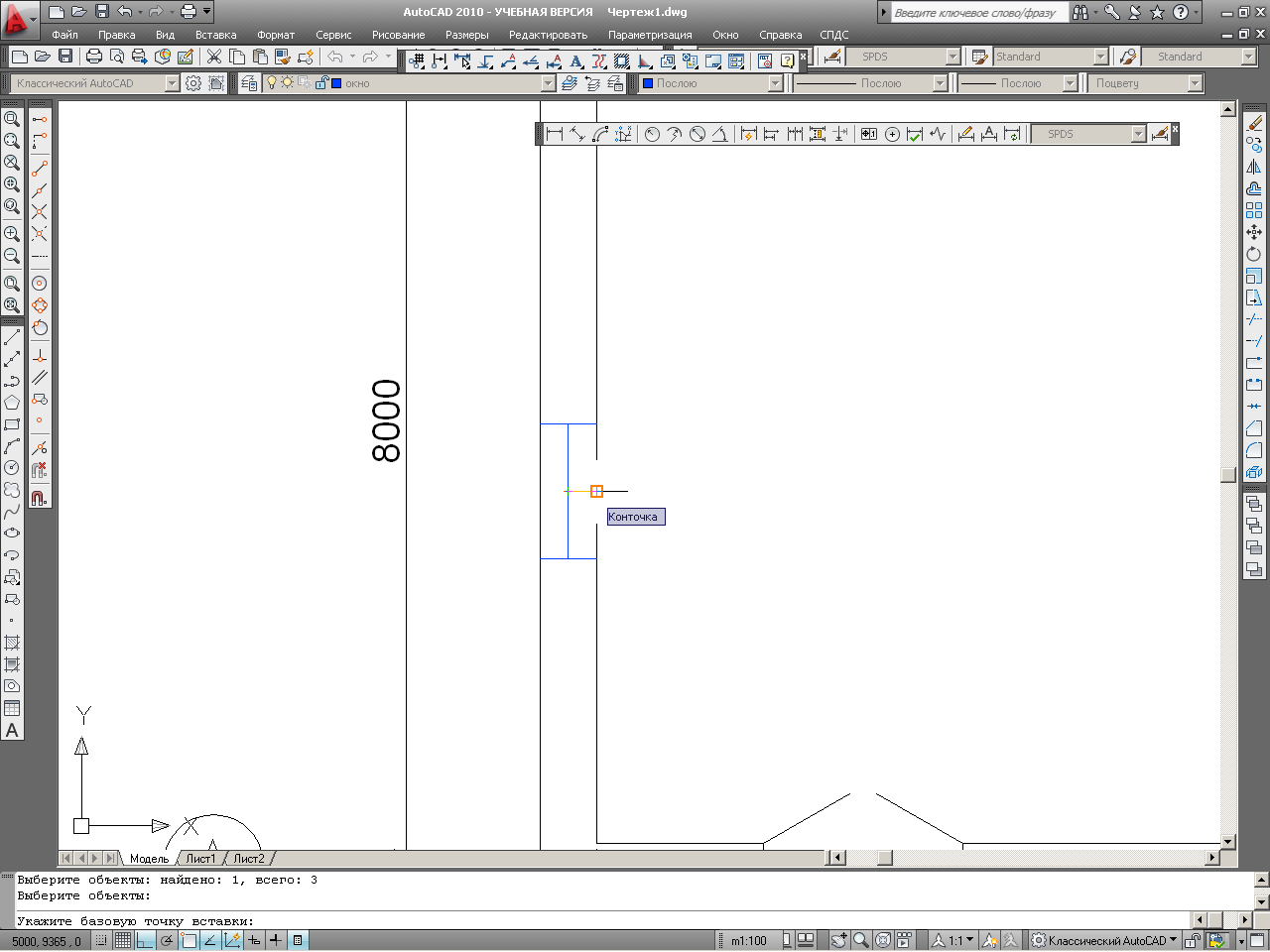Click the Linear dimension icon
1270x952 pixels.
[x=555, y=134]
